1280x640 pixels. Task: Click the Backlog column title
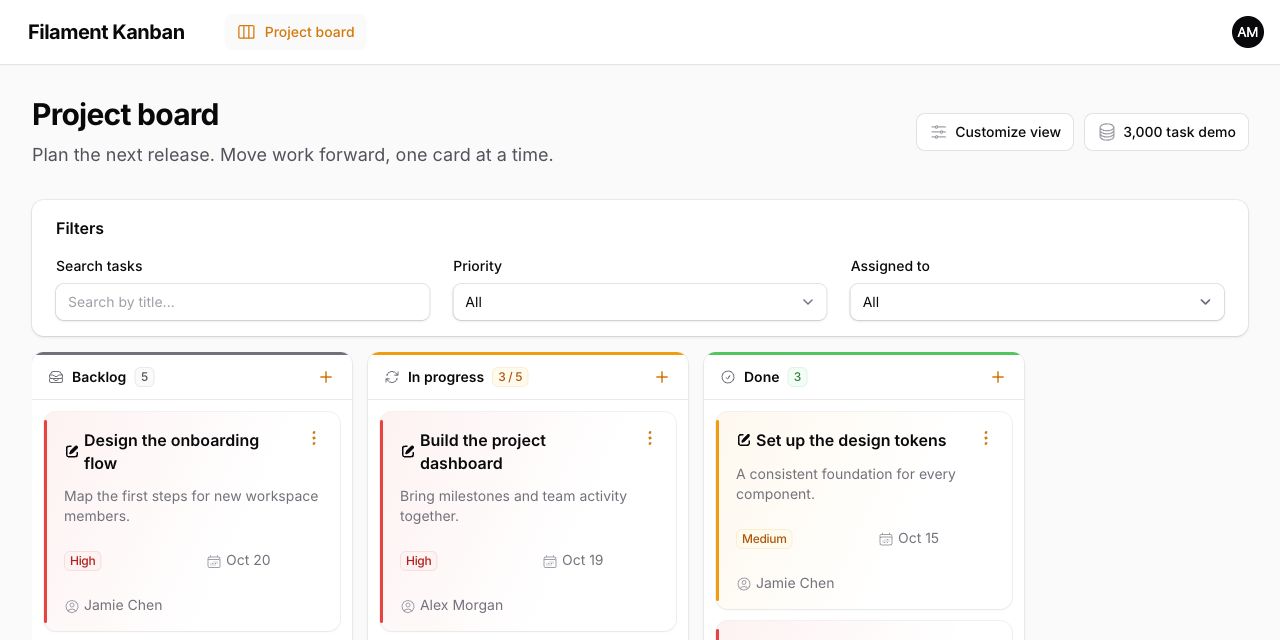click(99, 377)
